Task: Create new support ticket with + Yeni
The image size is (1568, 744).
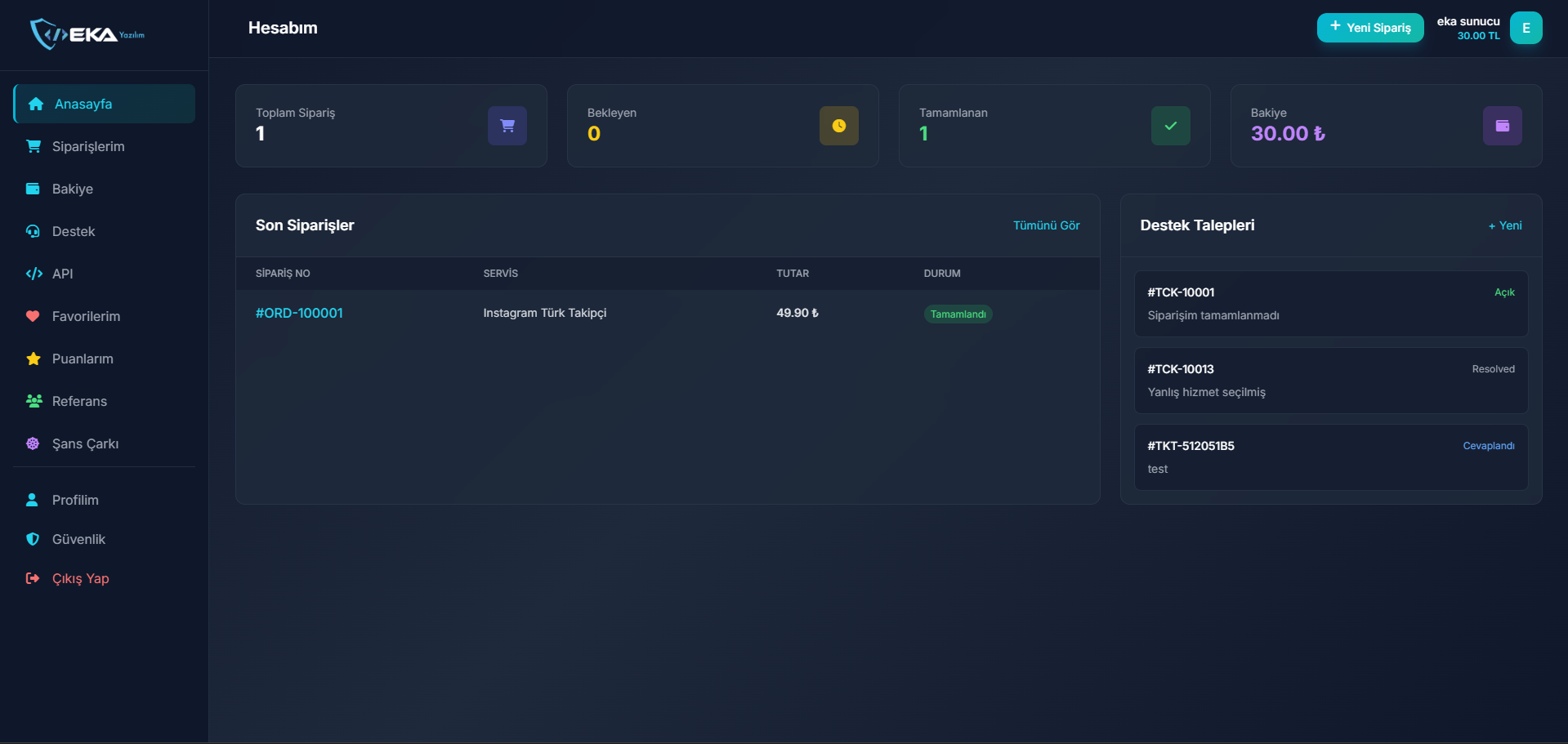Action: point(1504,225)
